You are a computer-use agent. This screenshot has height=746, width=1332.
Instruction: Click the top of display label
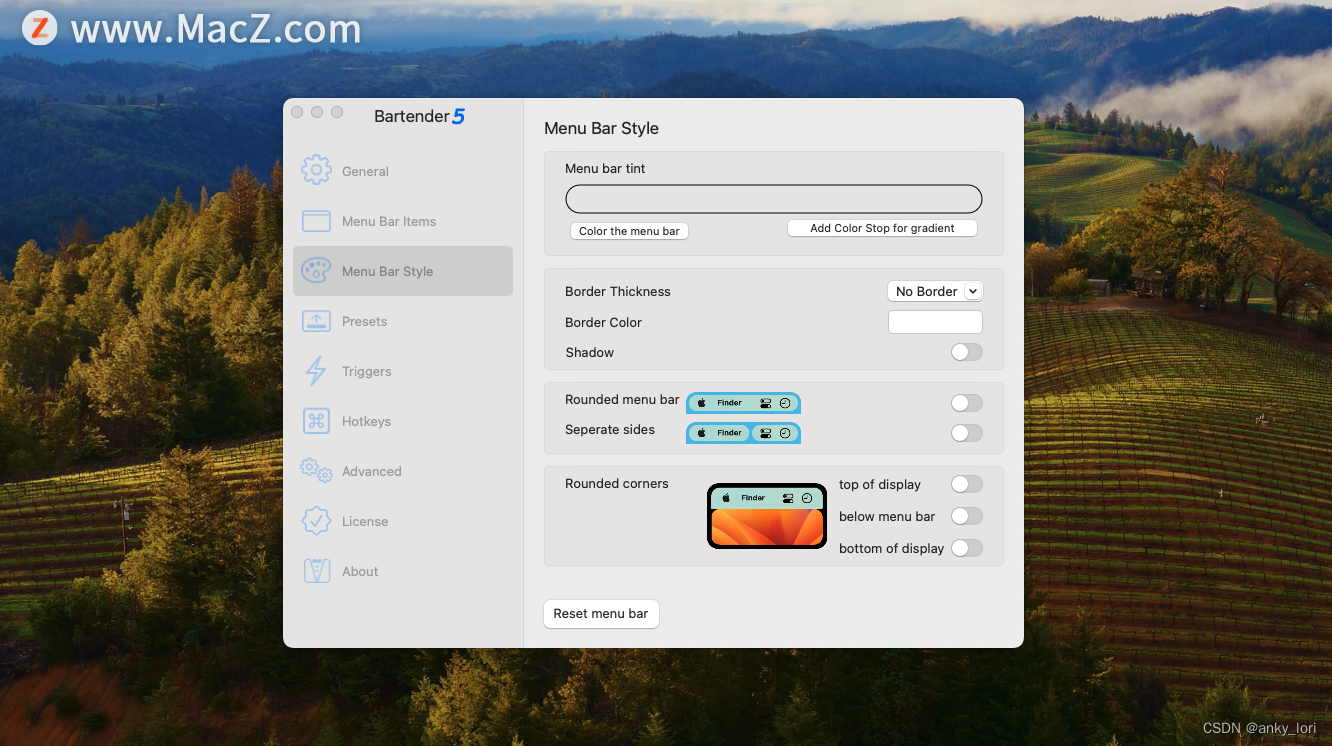pos(880,485)
